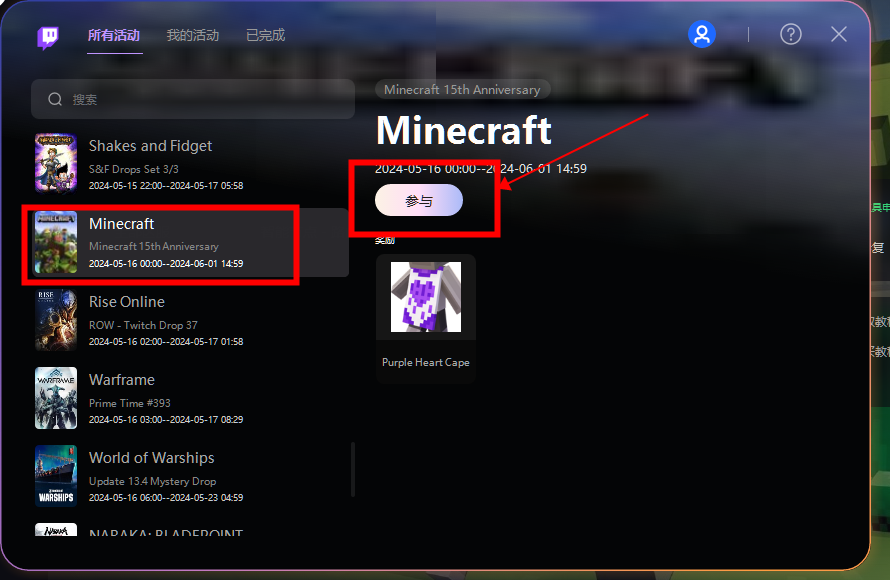Click the World of Warships date range
This screenshot has height=580, width=890.
pos(166,498)
